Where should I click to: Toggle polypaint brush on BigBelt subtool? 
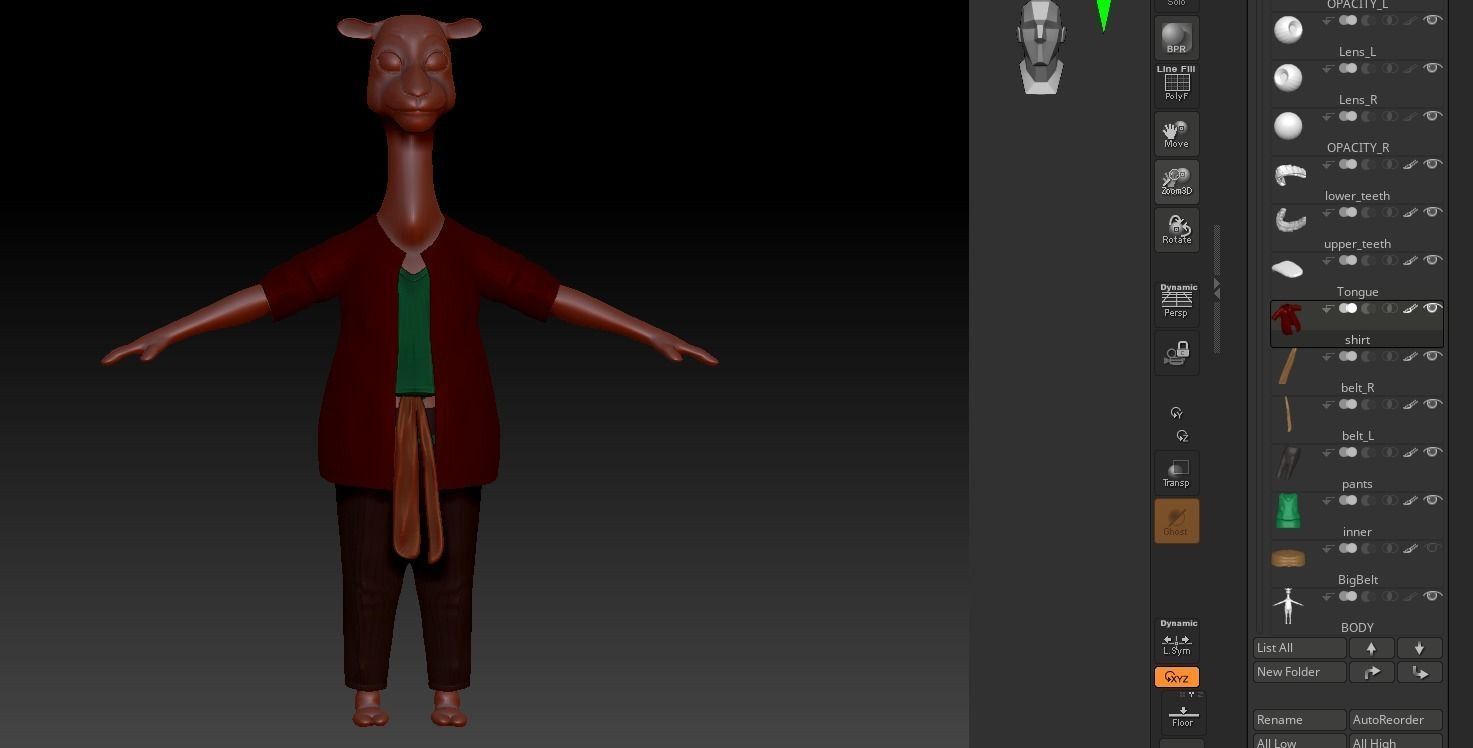[1410, 548]
